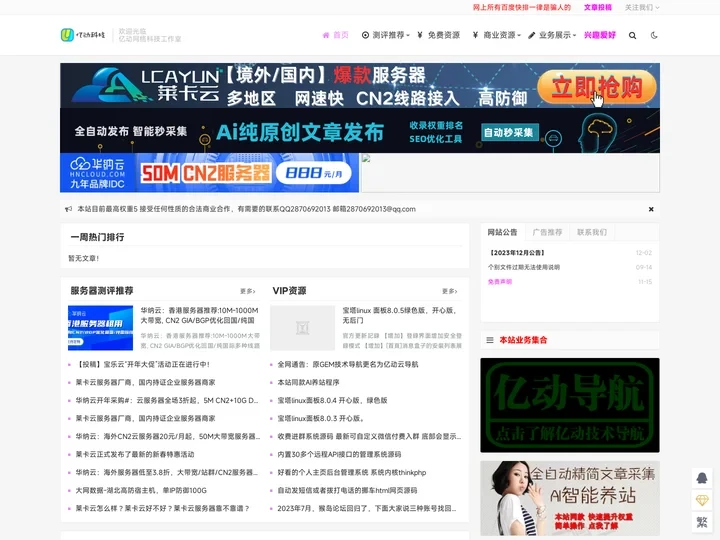
Task: Open 【2023年12月公告】 announcement
Action: point(517,253)
